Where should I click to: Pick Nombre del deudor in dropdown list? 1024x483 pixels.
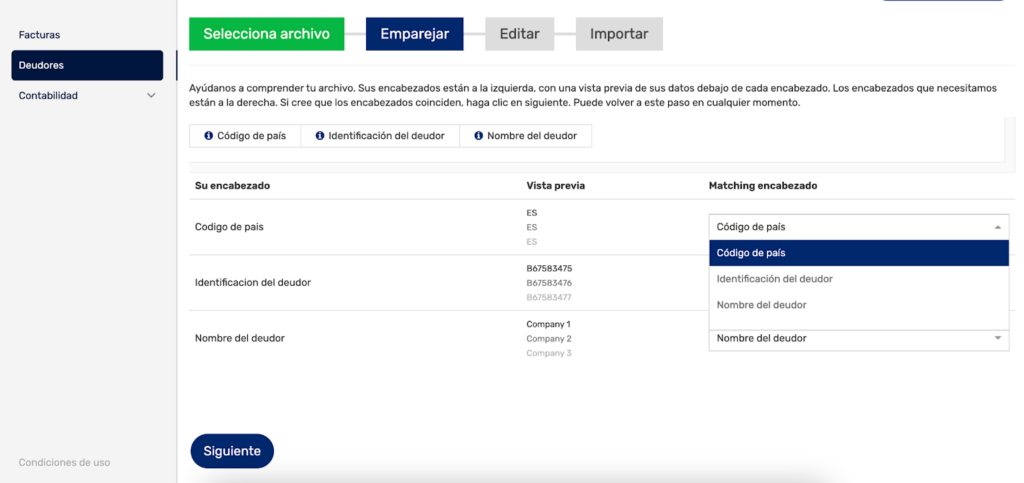858,305
